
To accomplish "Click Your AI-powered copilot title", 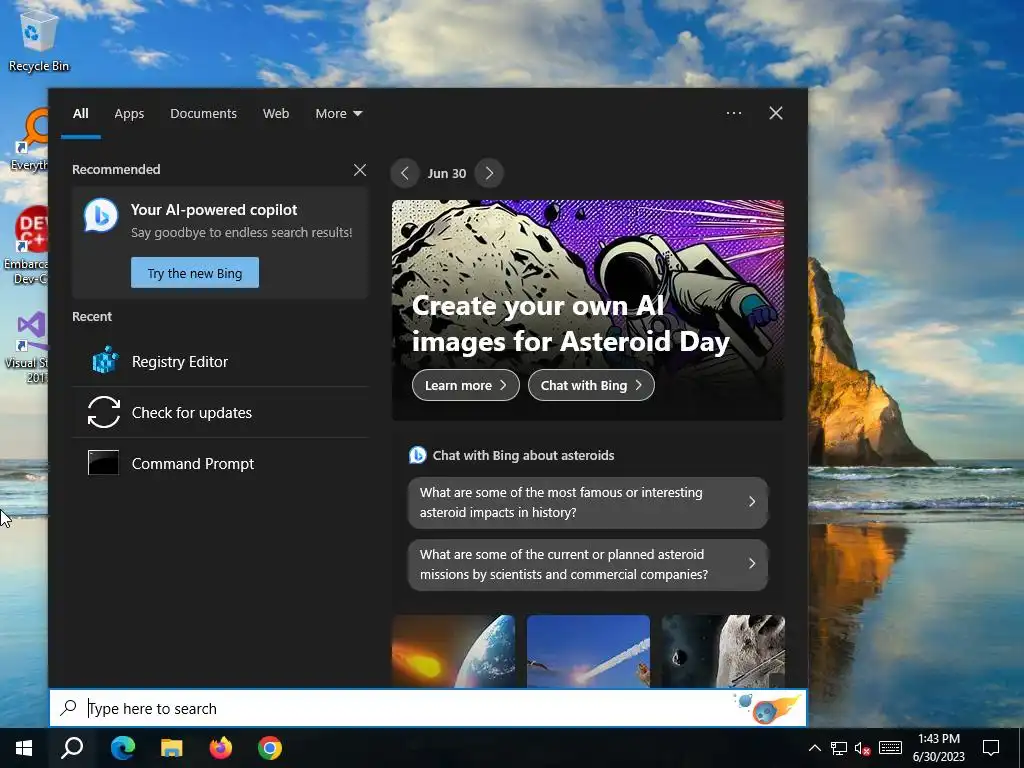I will [x=214, y=210].
